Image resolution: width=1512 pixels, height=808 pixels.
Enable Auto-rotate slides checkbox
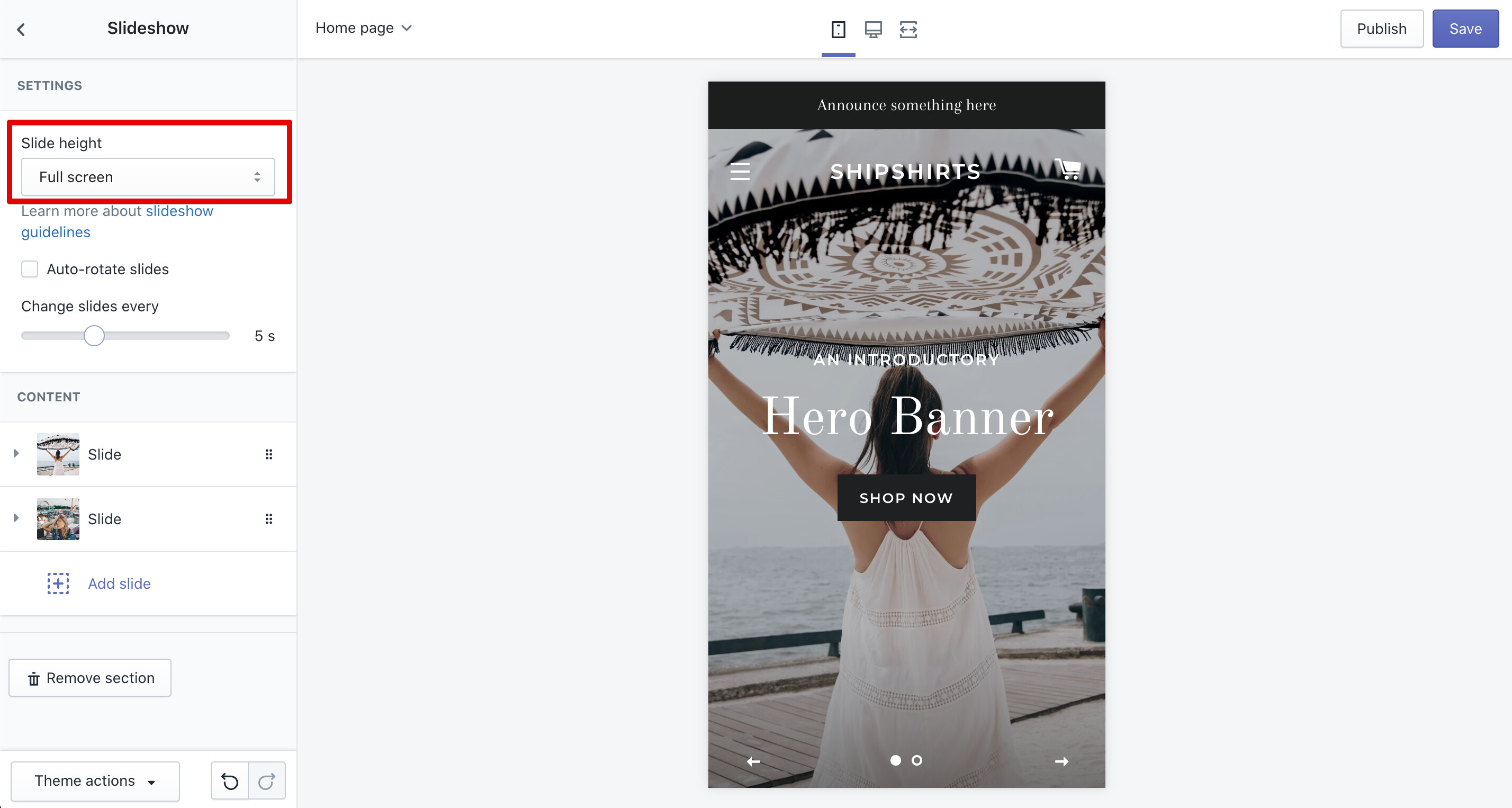point(29,269)
